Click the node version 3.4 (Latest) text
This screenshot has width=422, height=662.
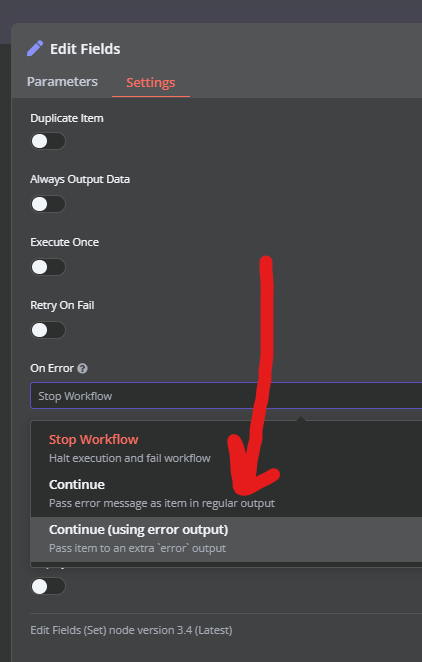click(131, 630)
